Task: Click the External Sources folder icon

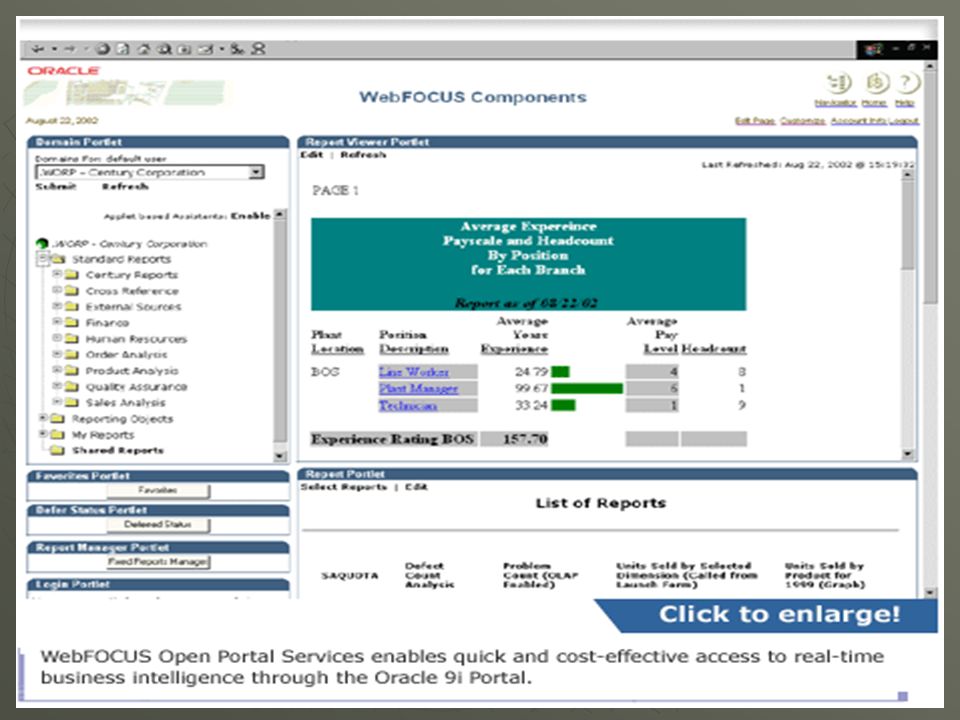Action: point(72,306)
